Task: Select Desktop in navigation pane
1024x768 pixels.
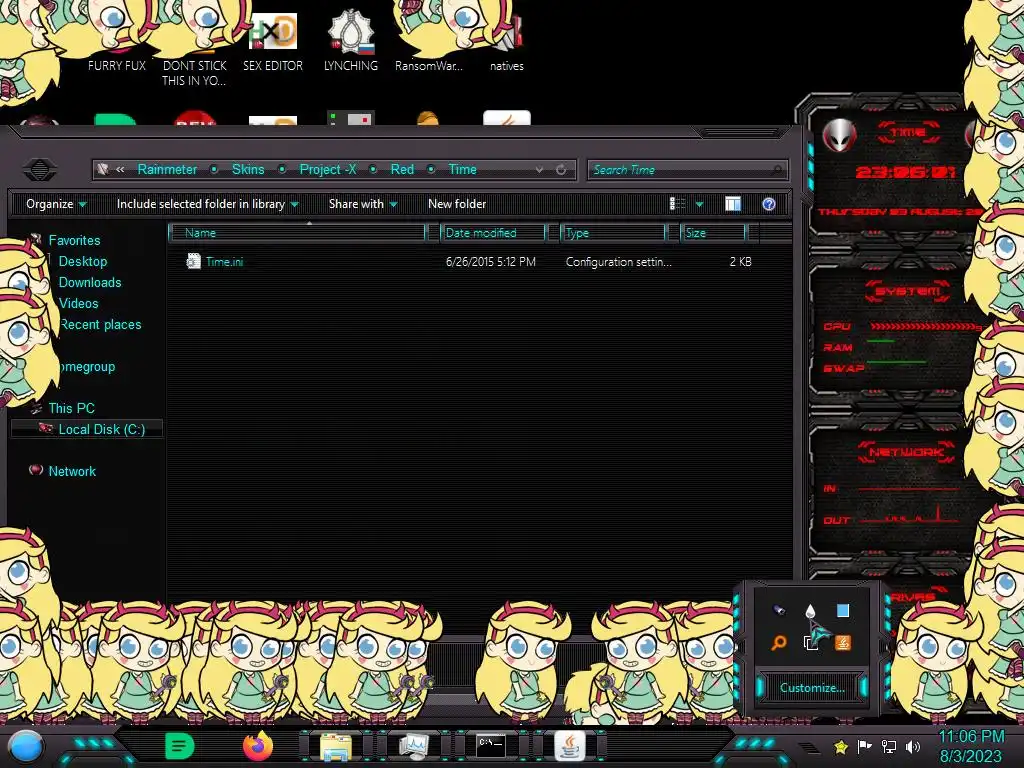Action: pos(83,261)
